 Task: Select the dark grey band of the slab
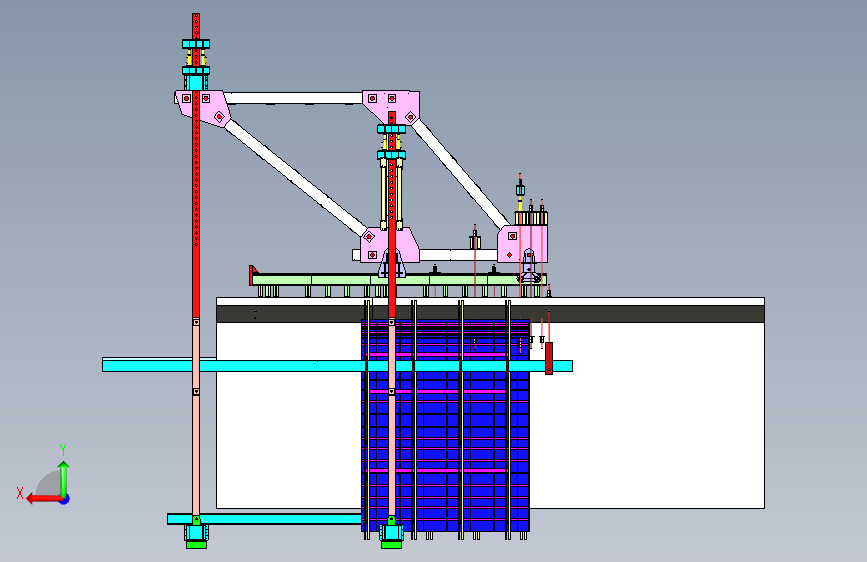click(490, 314)
